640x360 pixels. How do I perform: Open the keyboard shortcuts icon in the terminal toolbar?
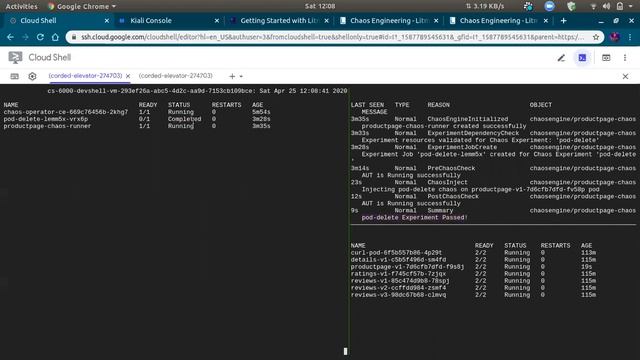(x=14, y=76)
